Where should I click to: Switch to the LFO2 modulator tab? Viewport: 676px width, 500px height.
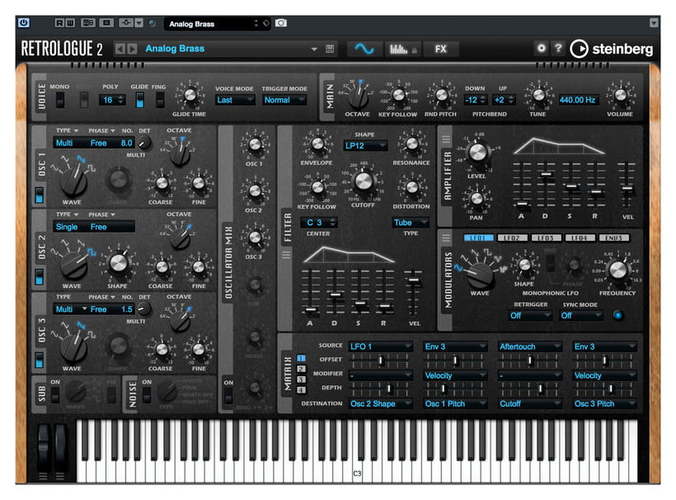(x=512, y=238)
